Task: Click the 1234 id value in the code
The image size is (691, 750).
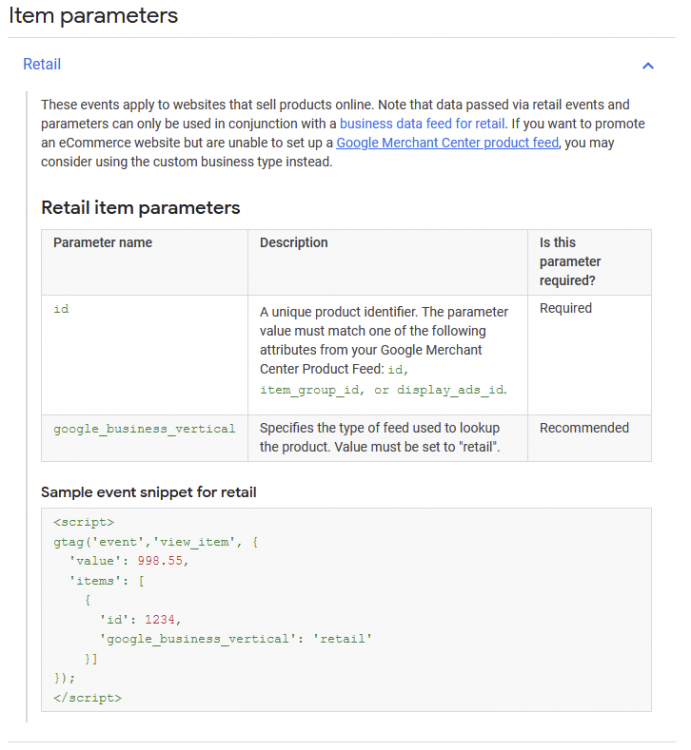Action: tap(160, 619)
